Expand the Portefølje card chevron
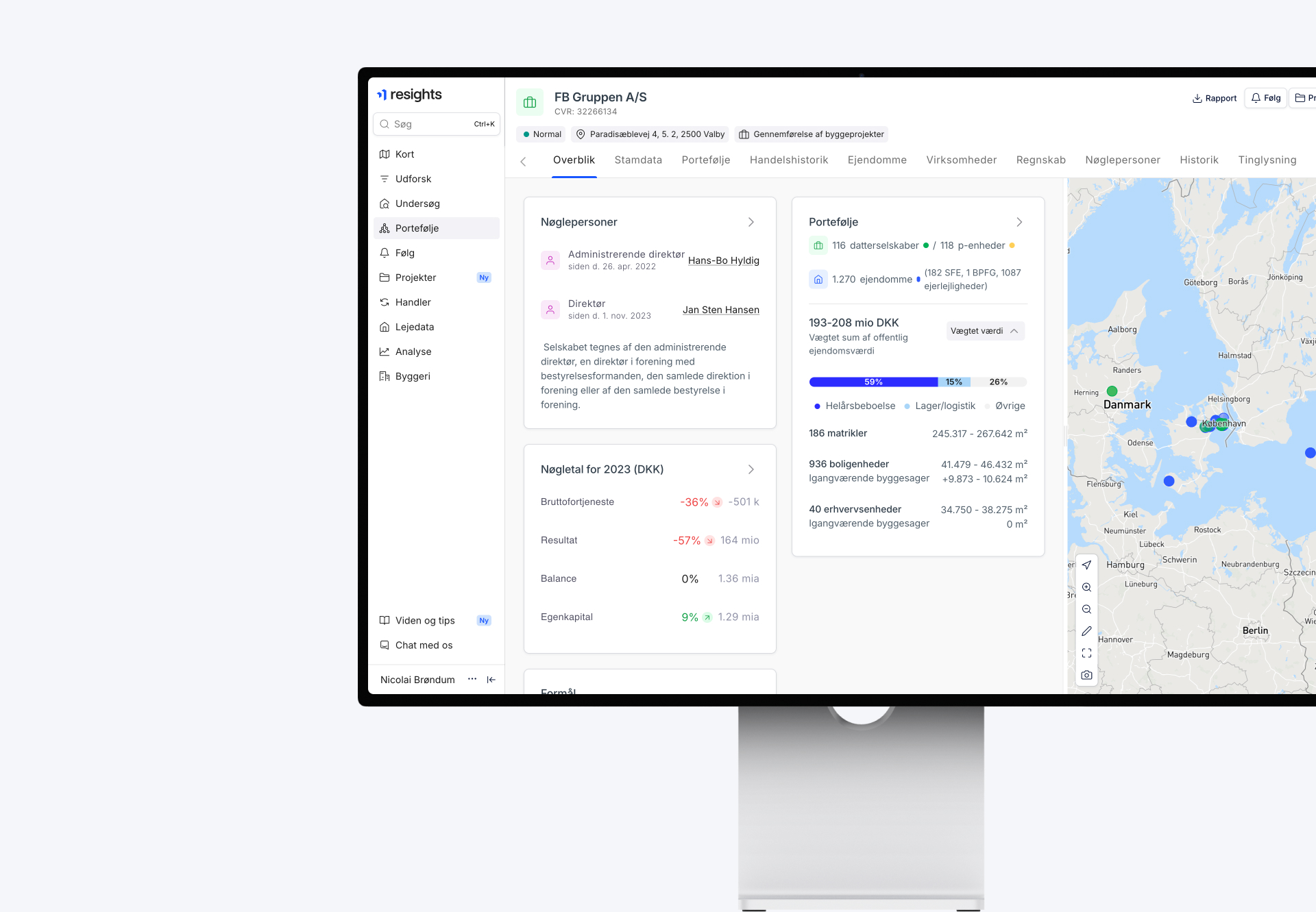The height and width of the screenshot is (912, 1316). (x=1019, y=222)
